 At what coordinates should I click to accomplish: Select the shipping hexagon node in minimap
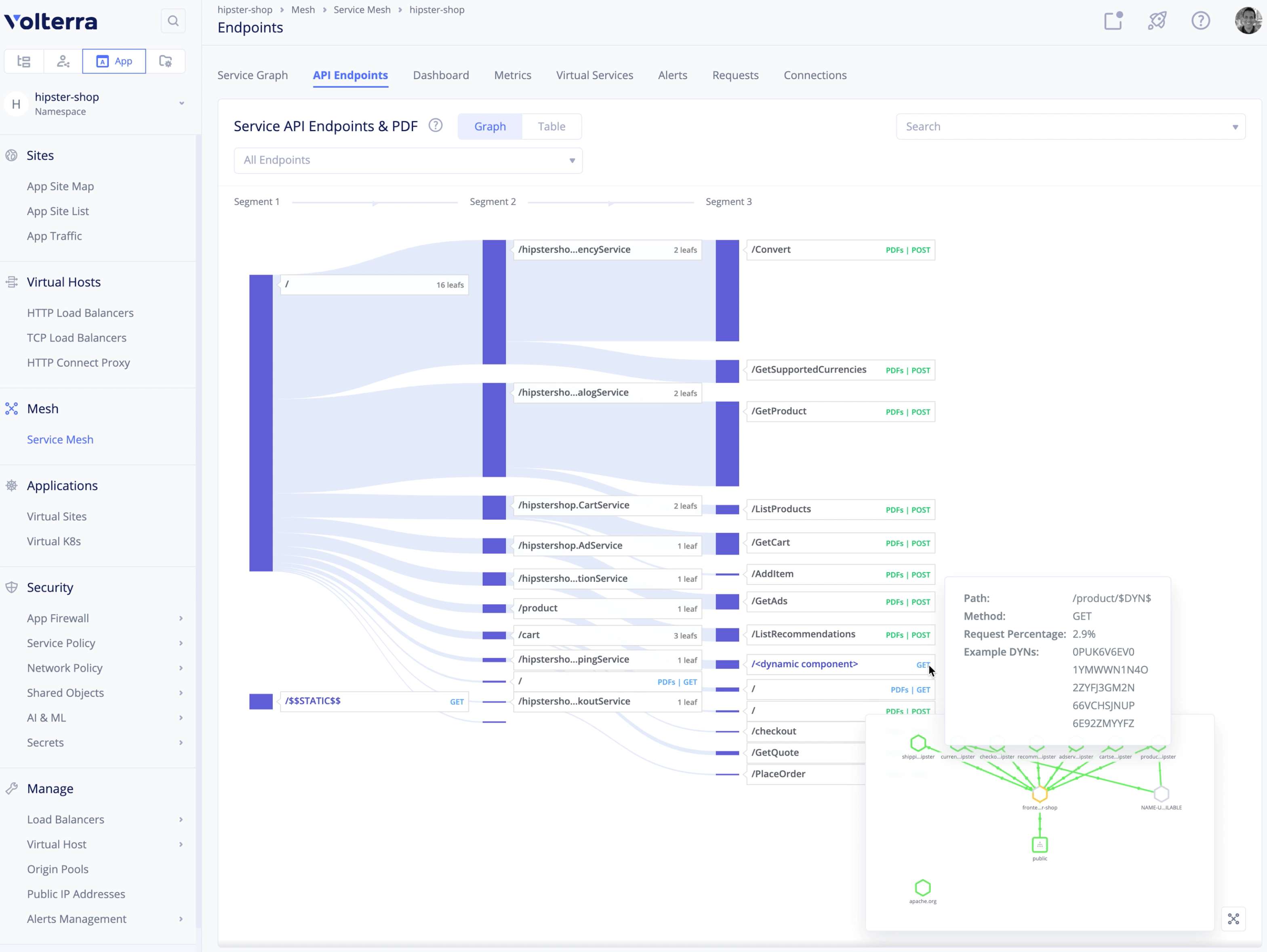tap(918, 743)
